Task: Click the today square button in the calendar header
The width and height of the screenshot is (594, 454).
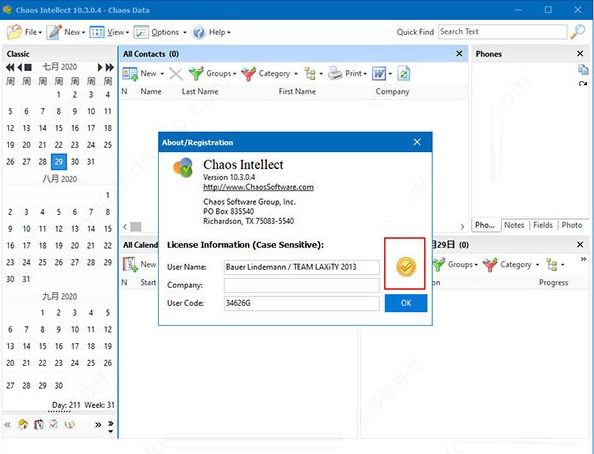Action: [28, 67]
